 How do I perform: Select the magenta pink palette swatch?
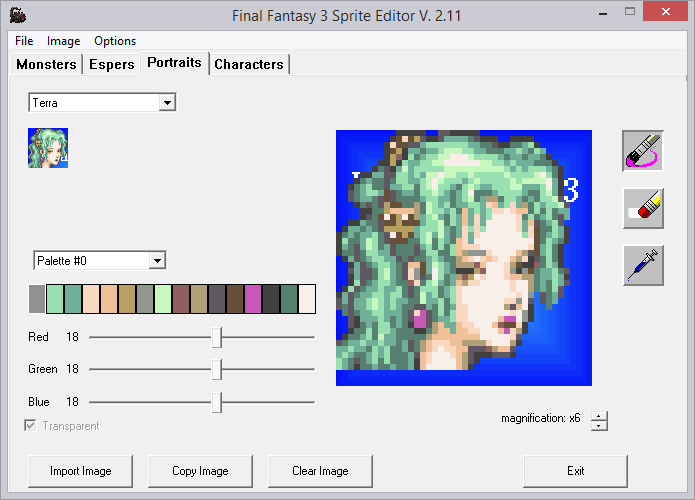point(253,299)
